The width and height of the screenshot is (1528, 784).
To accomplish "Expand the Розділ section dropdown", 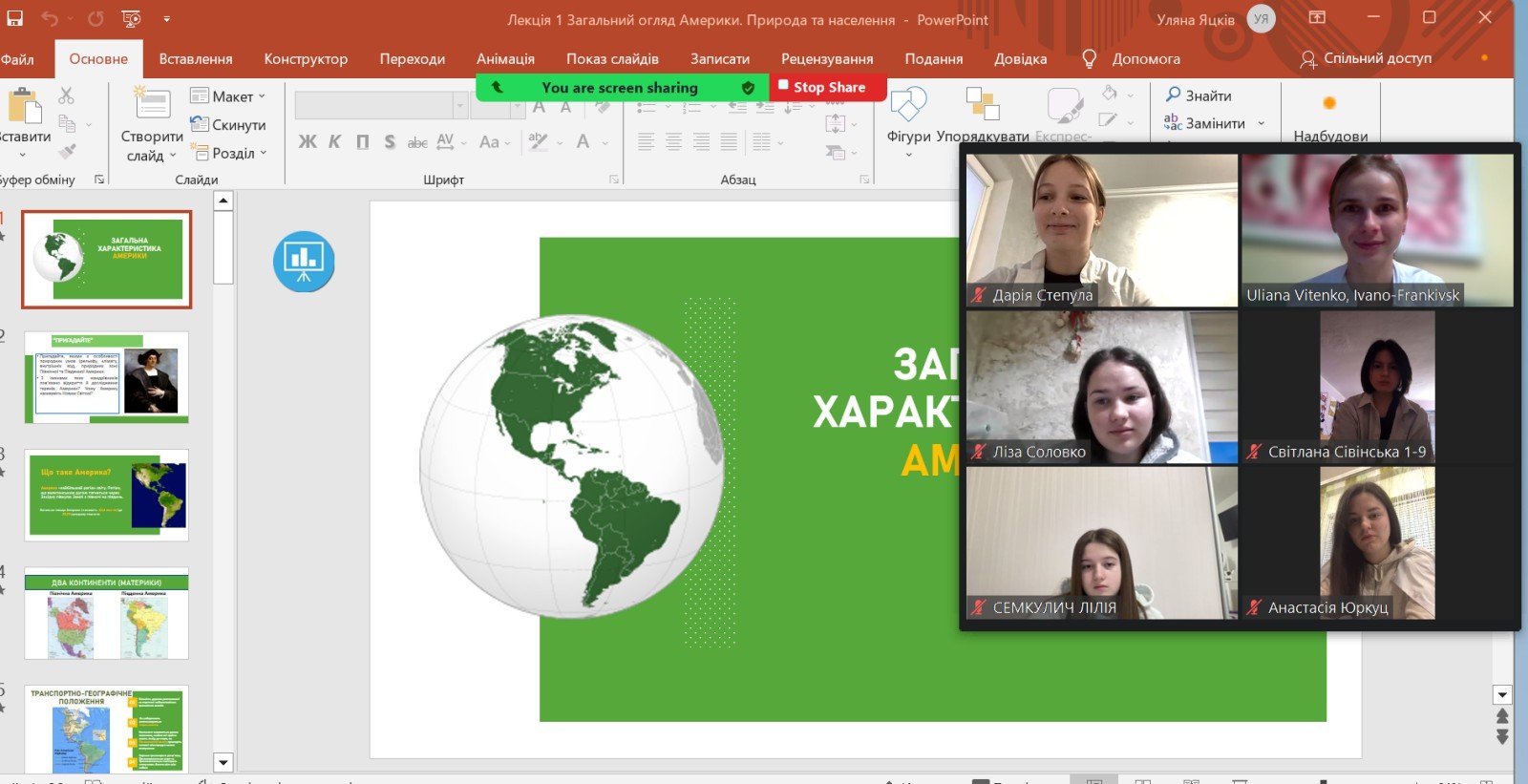I will click(264, 153).
